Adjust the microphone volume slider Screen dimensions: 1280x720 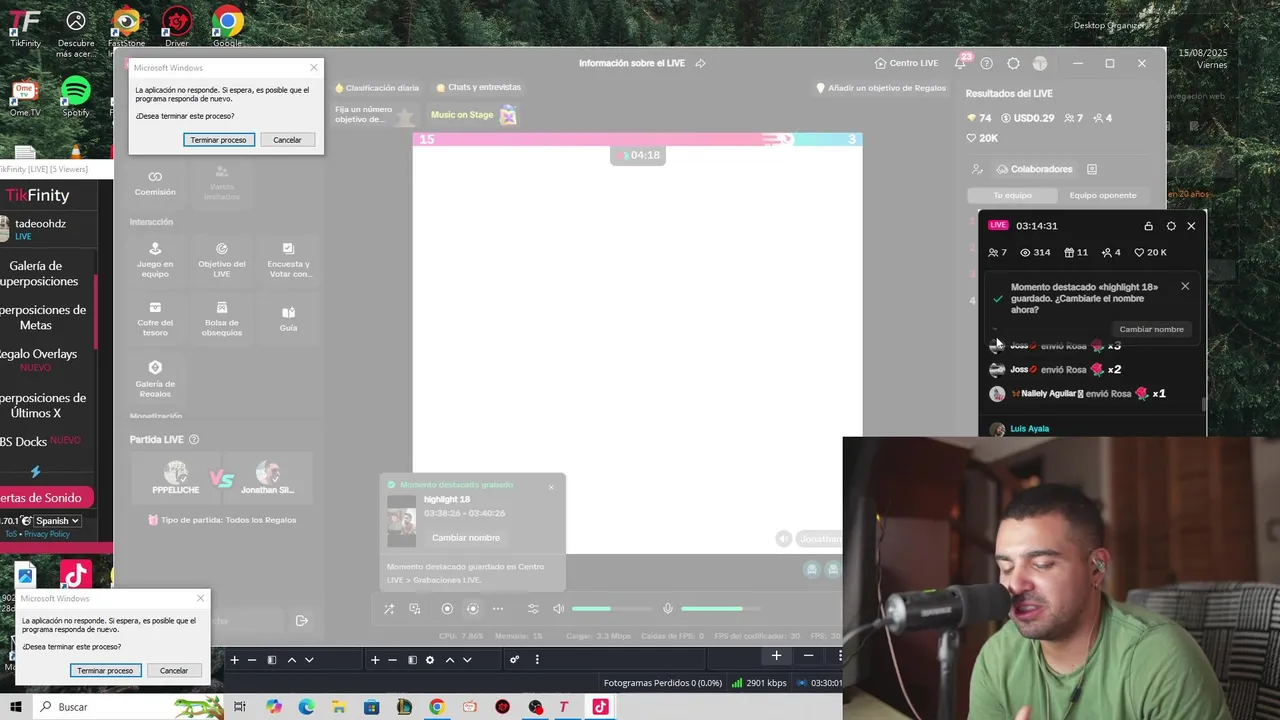tap(720, 609)
